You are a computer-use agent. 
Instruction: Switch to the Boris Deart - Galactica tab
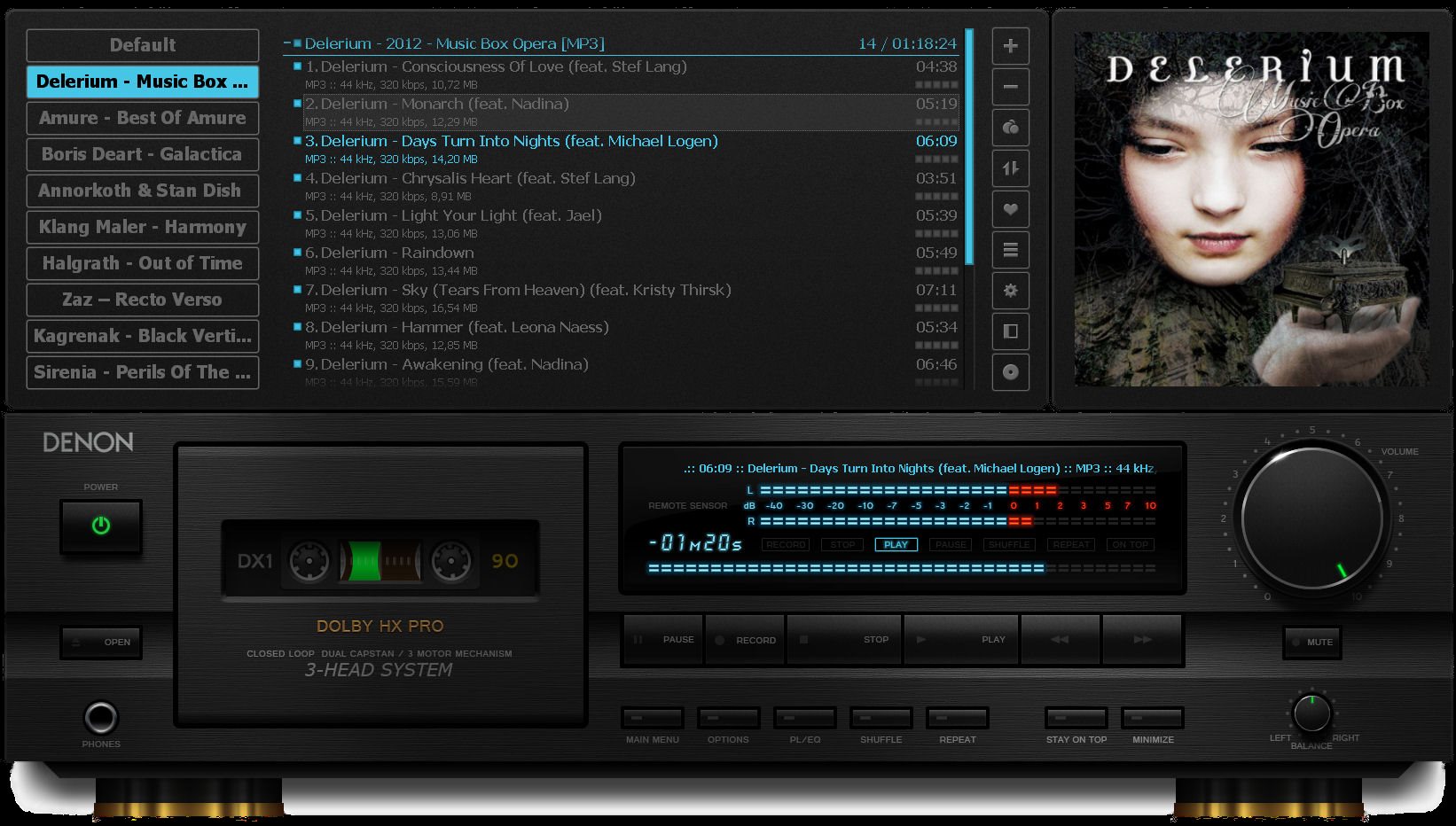click(143, 154)
